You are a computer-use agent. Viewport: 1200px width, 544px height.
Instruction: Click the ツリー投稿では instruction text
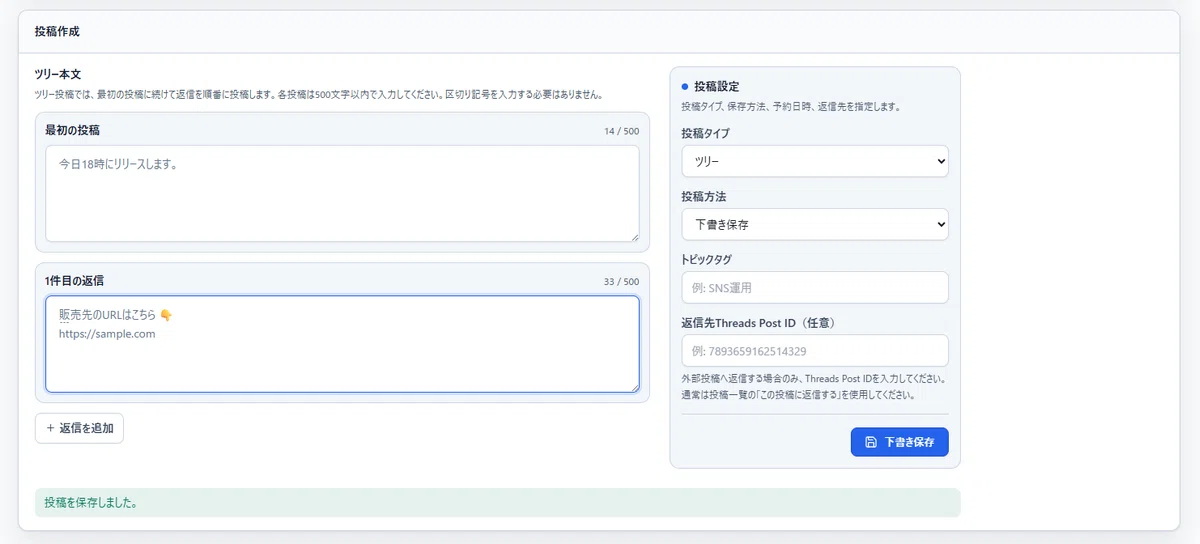[x=318, y=95]
